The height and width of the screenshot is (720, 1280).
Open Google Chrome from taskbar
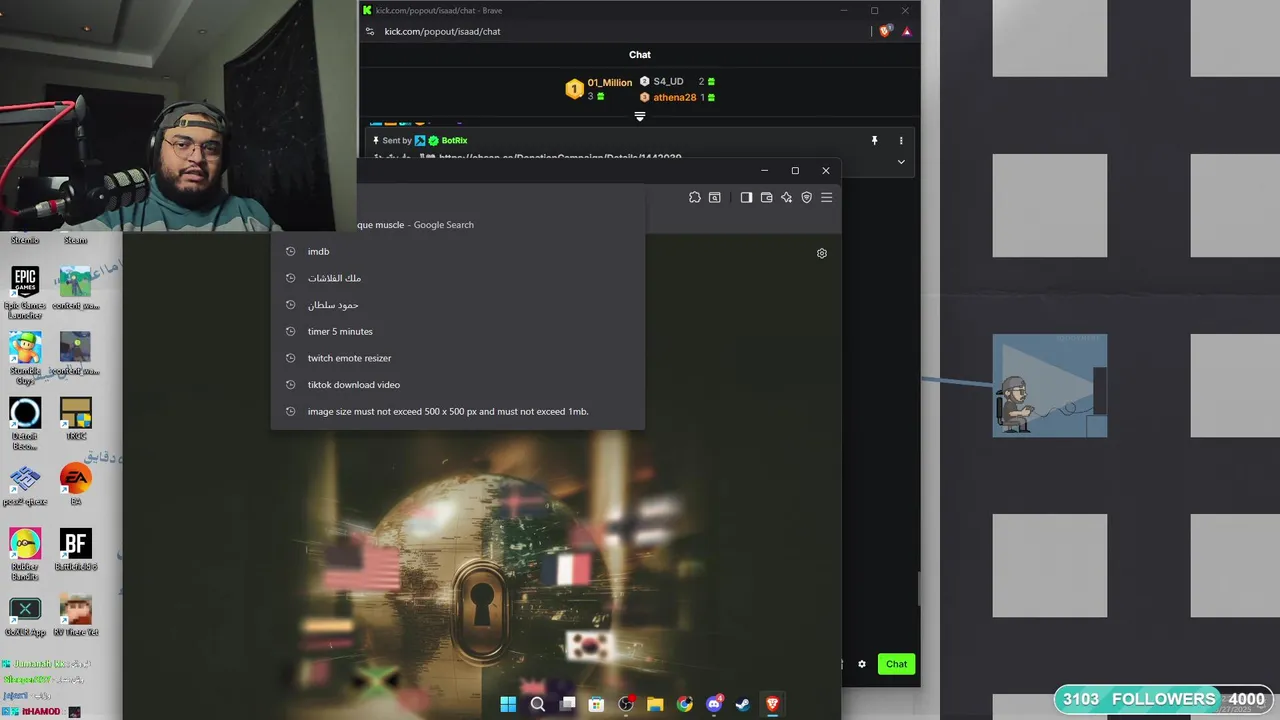coord(685,704)
